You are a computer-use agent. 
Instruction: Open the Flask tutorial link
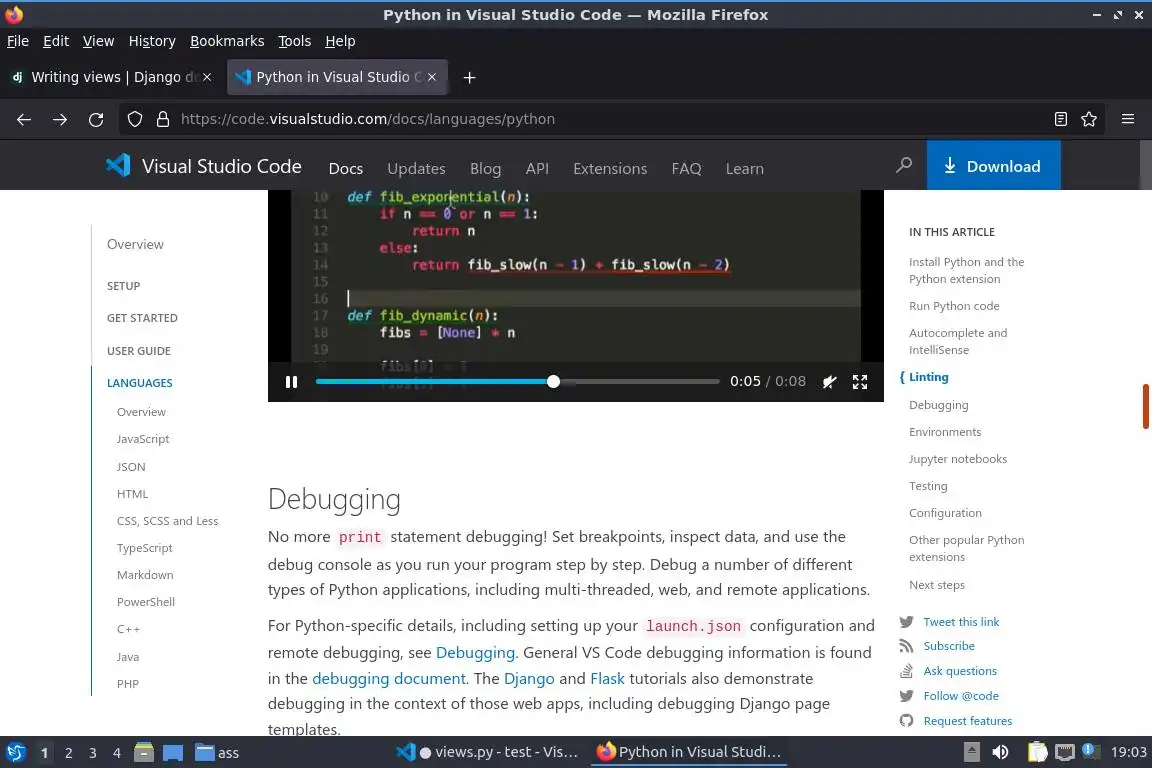click(608, 678)
